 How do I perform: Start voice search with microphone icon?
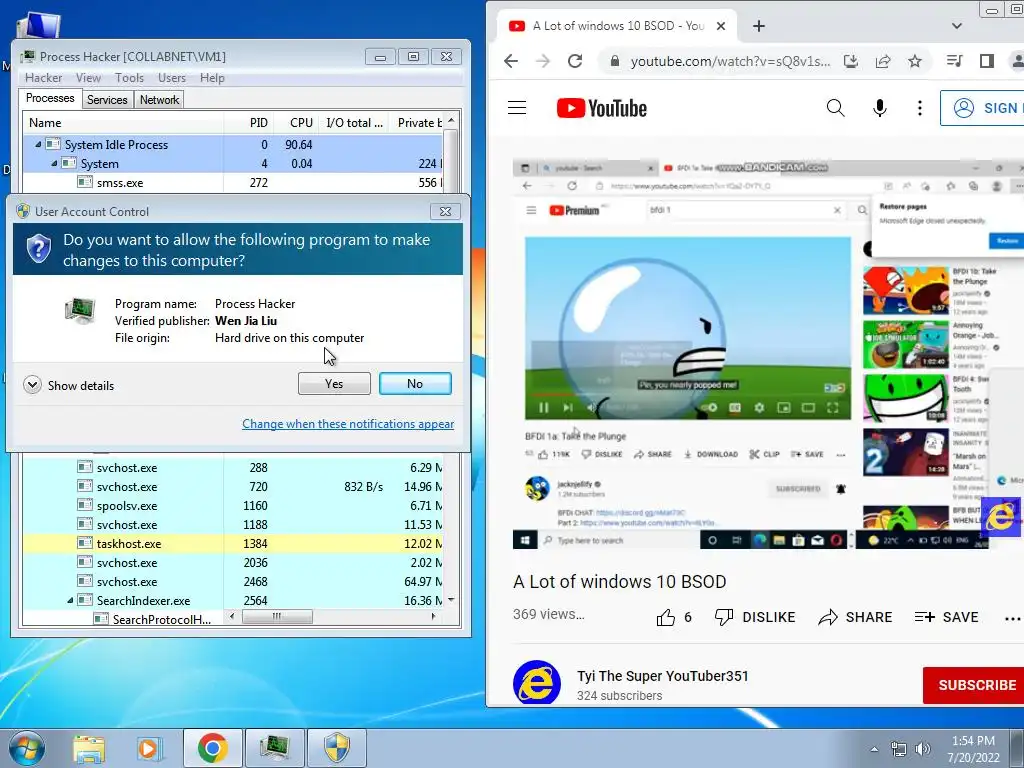tap(880, 108)
